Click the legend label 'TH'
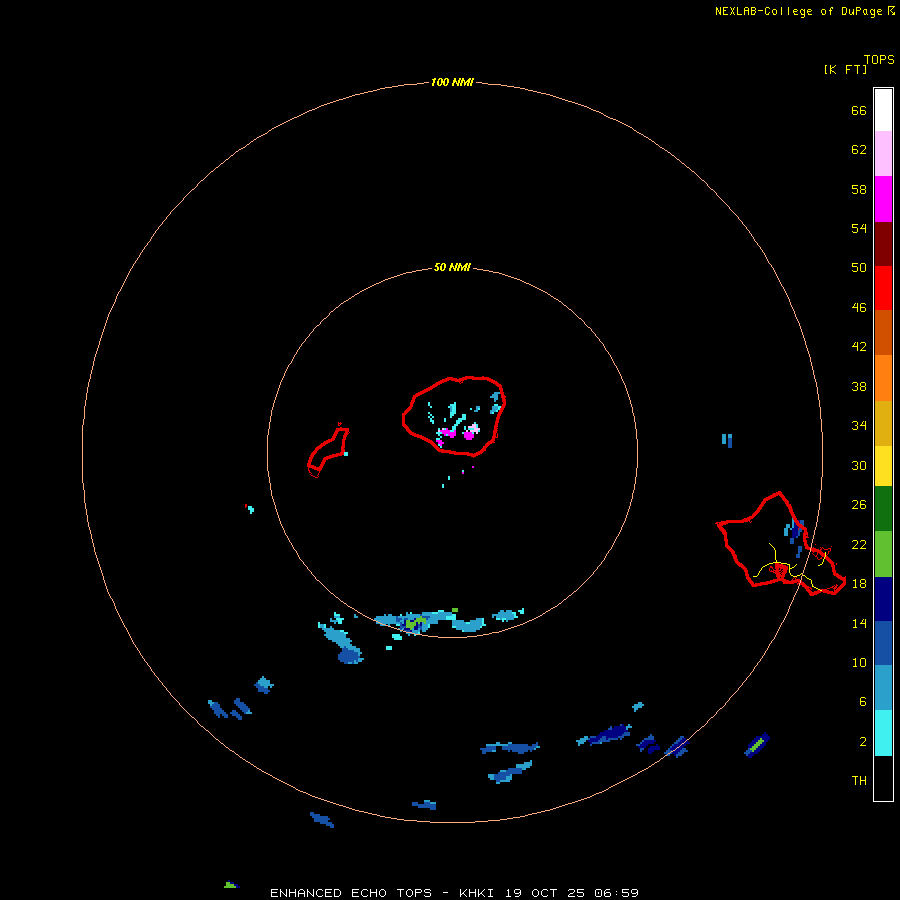This screenshot has height=900, width=900. click(x=859, y=781)
